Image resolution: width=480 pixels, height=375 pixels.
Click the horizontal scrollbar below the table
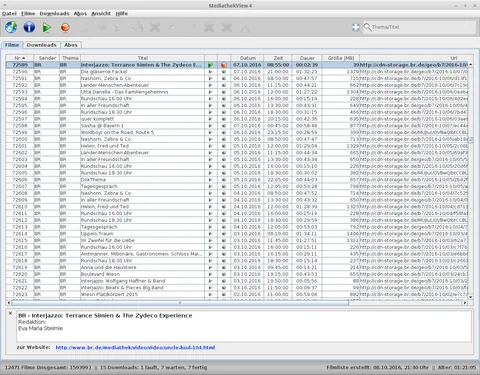180,303
